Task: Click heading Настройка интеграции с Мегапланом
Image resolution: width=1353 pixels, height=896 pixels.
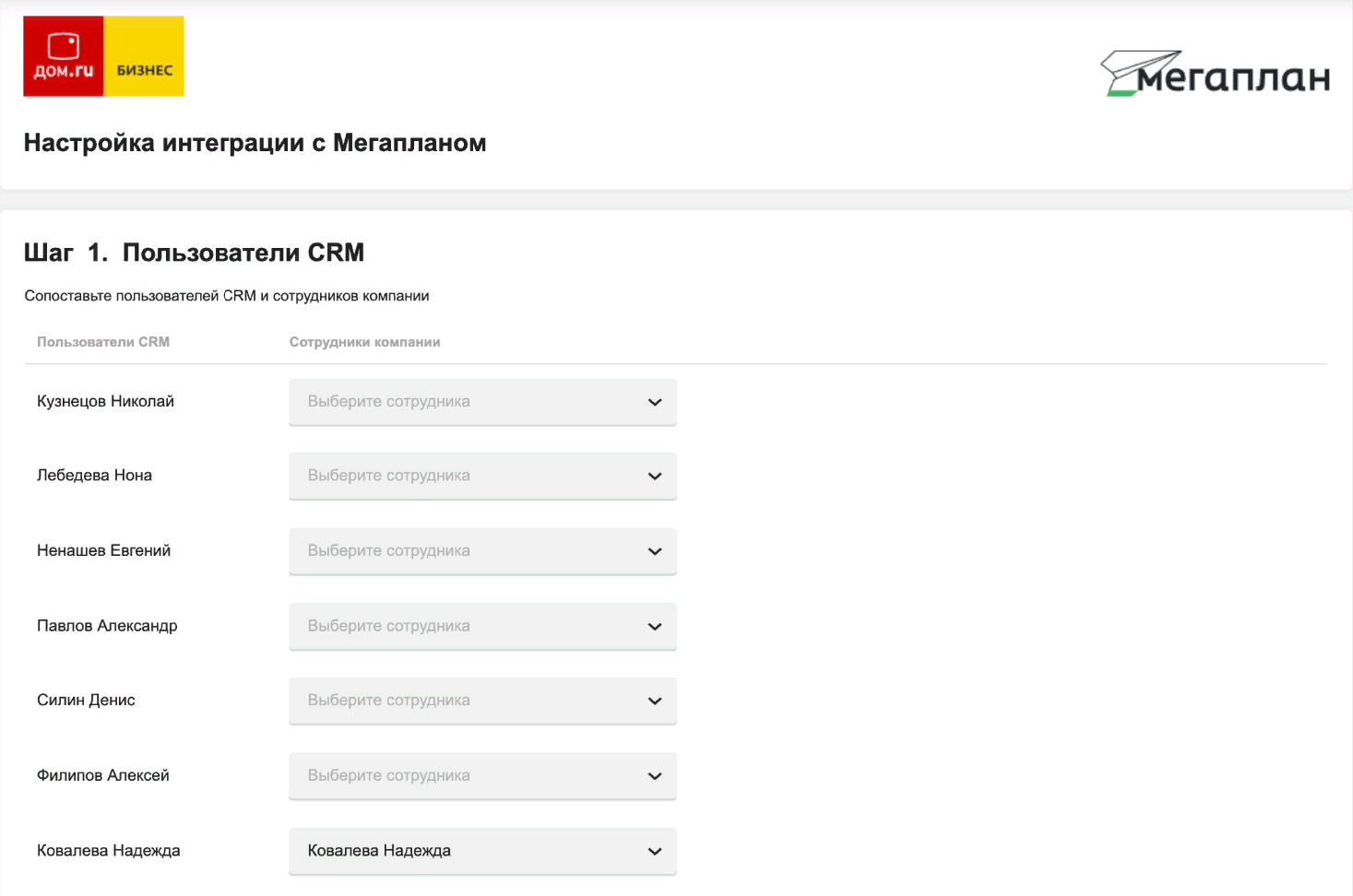Action: (255, 143)
